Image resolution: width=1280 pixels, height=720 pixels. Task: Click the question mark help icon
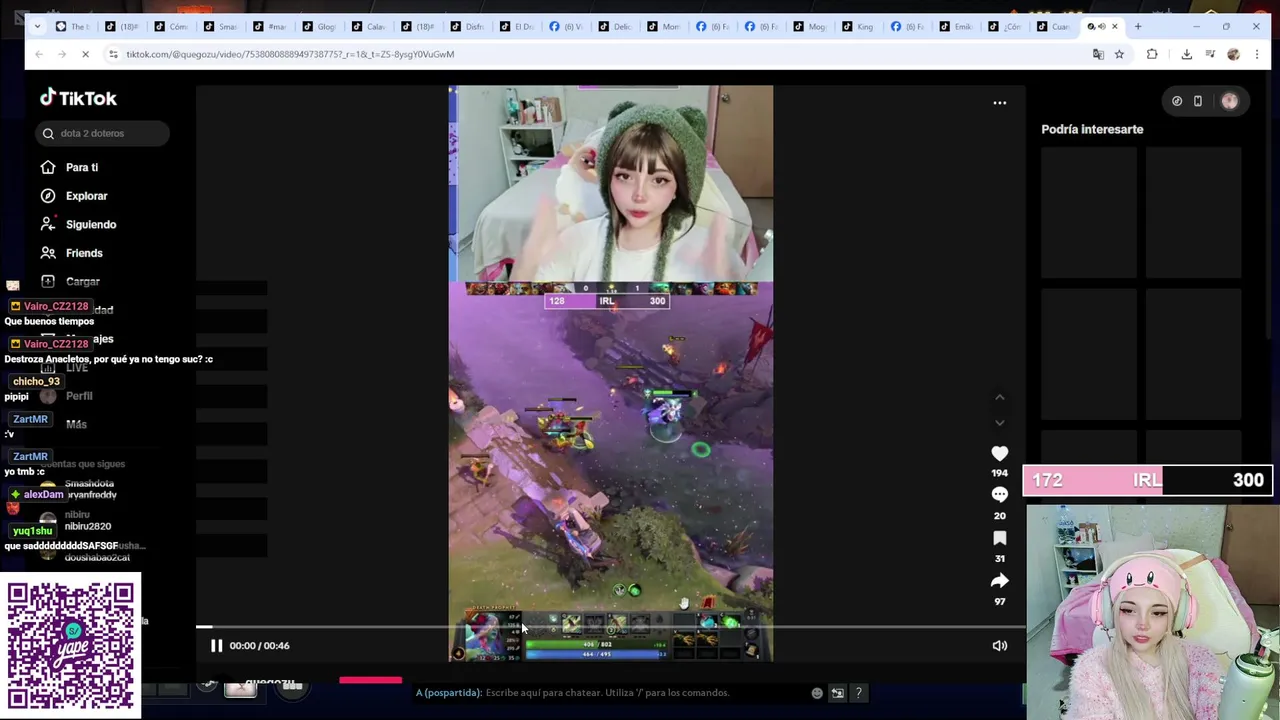[x=858, y=693]
